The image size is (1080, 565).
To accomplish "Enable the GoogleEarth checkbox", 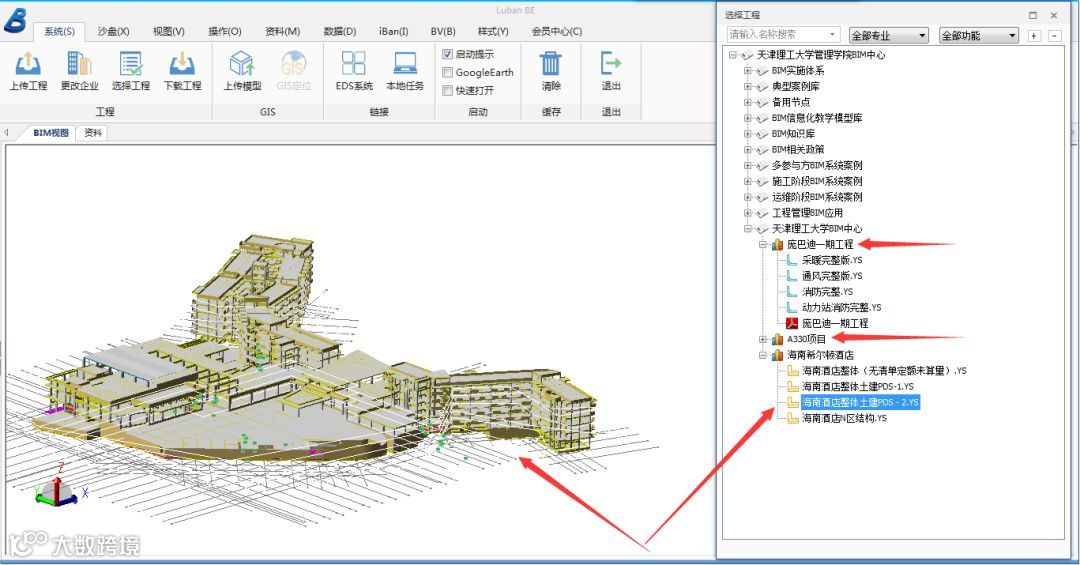I will tap(447, 72).
